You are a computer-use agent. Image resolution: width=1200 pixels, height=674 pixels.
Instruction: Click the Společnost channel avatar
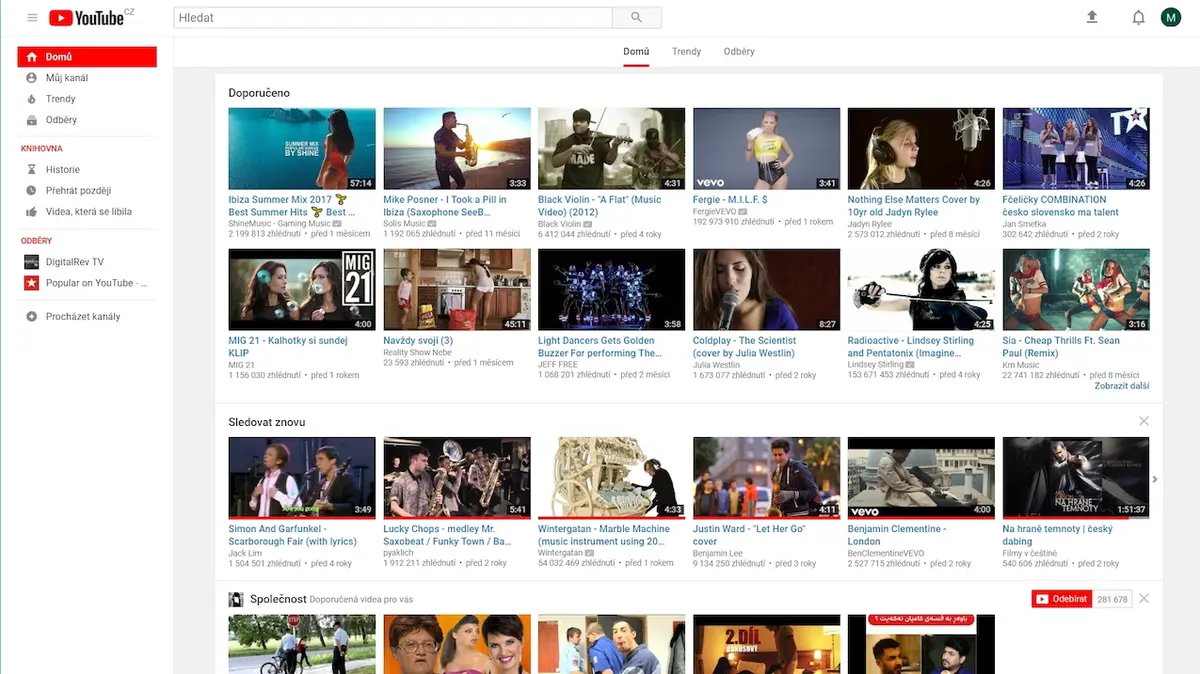click(236, 600)
